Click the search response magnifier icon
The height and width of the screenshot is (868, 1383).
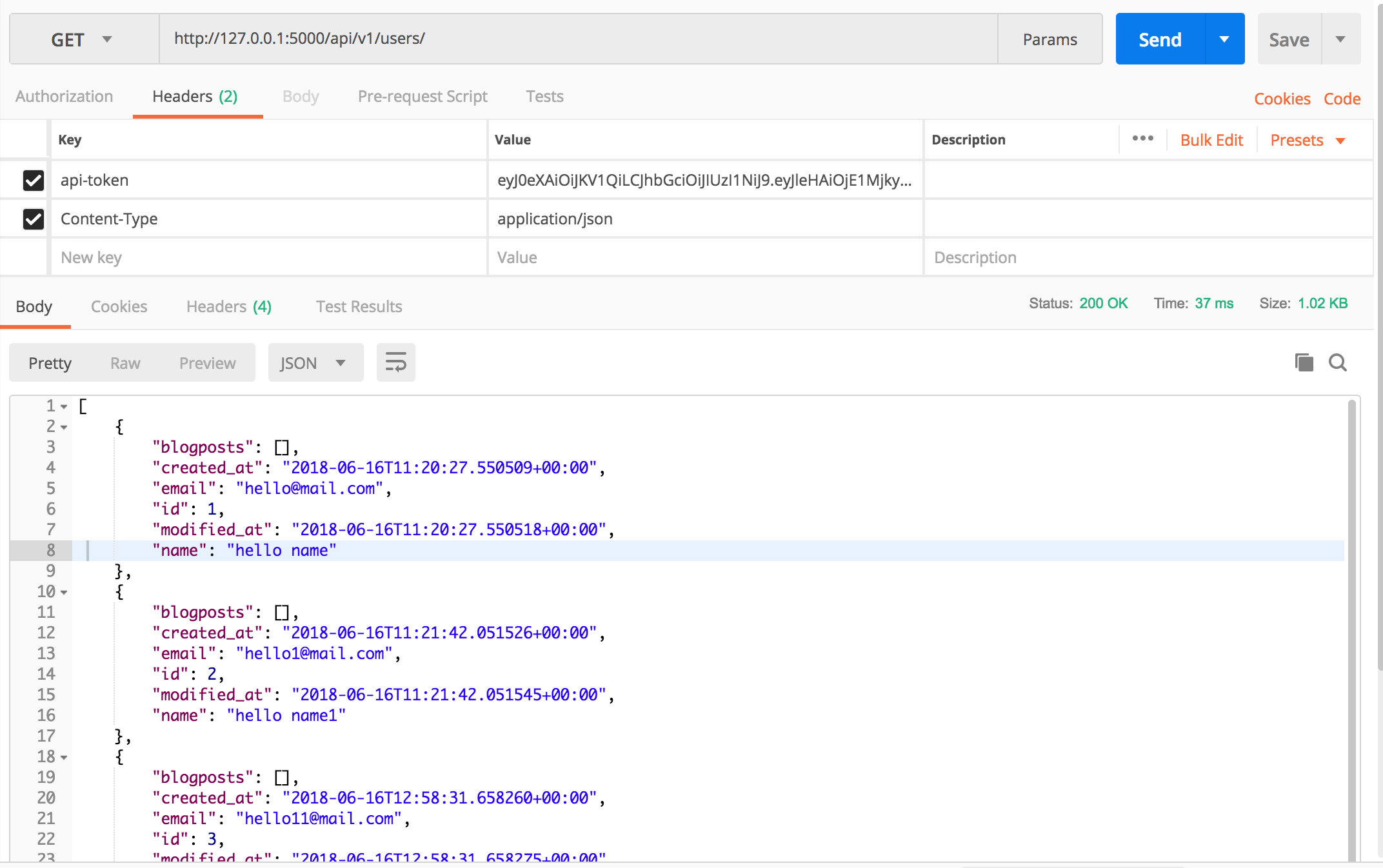pos(1337,362)
